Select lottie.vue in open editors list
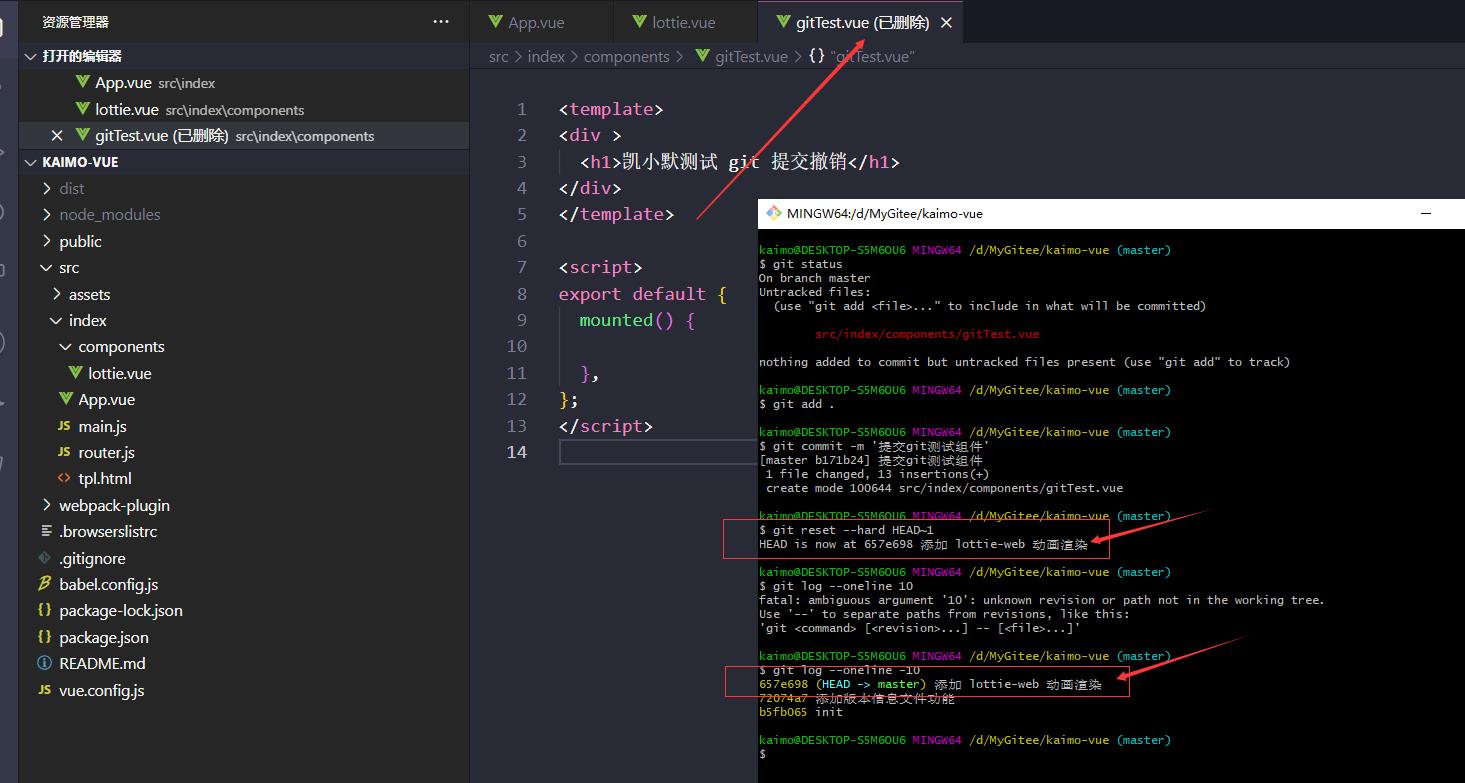Screen dimensions: 1465x783 [244, 109]
